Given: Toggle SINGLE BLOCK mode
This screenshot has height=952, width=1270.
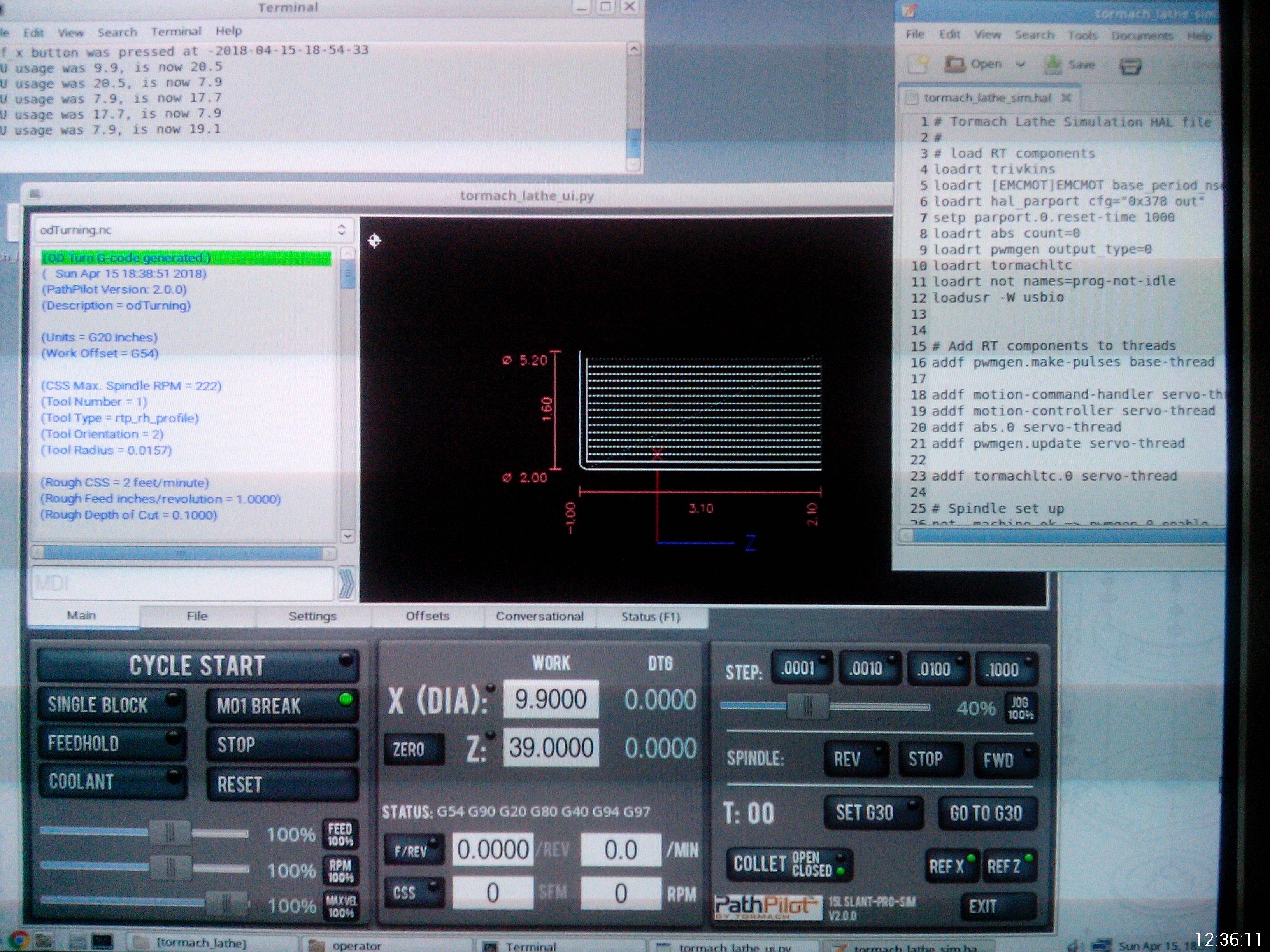Looking at the screenshot, I should pos(111,705).
